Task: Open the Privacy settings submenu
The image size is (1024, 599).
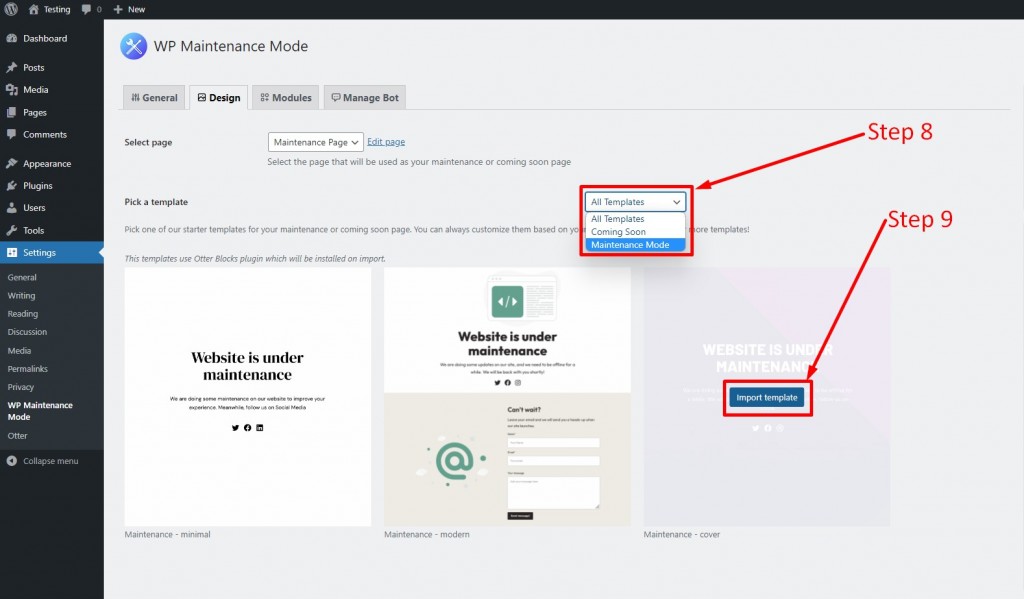Action: coord(21,387)
